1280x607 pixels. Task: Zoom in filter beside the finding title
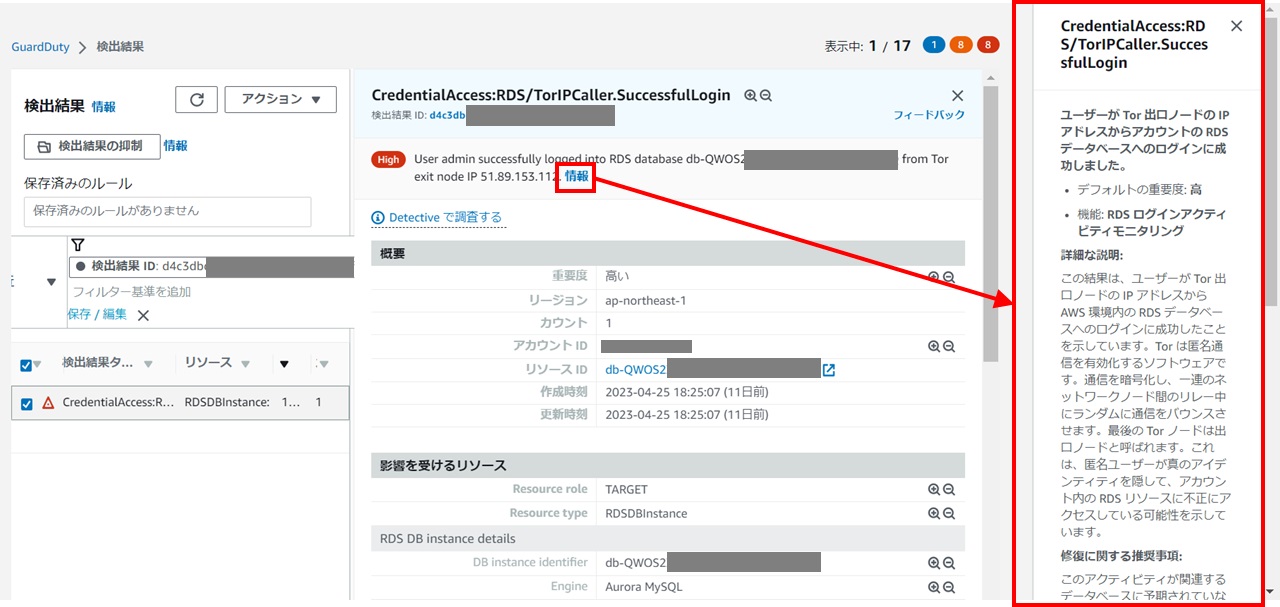click(751, 95)
